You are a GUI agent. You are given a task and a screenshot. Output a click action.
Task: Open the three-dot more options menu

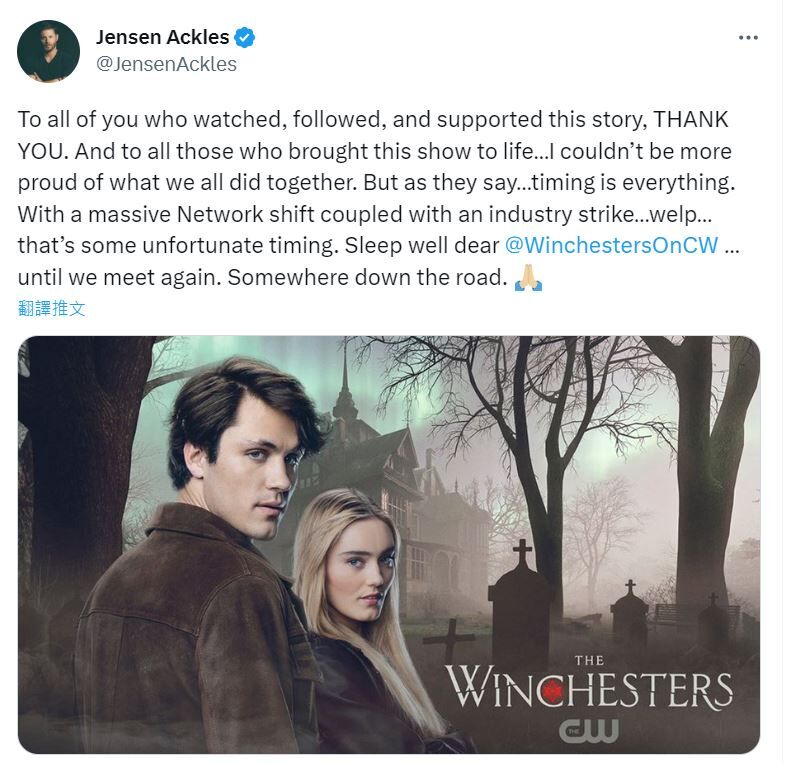point(748,37)
